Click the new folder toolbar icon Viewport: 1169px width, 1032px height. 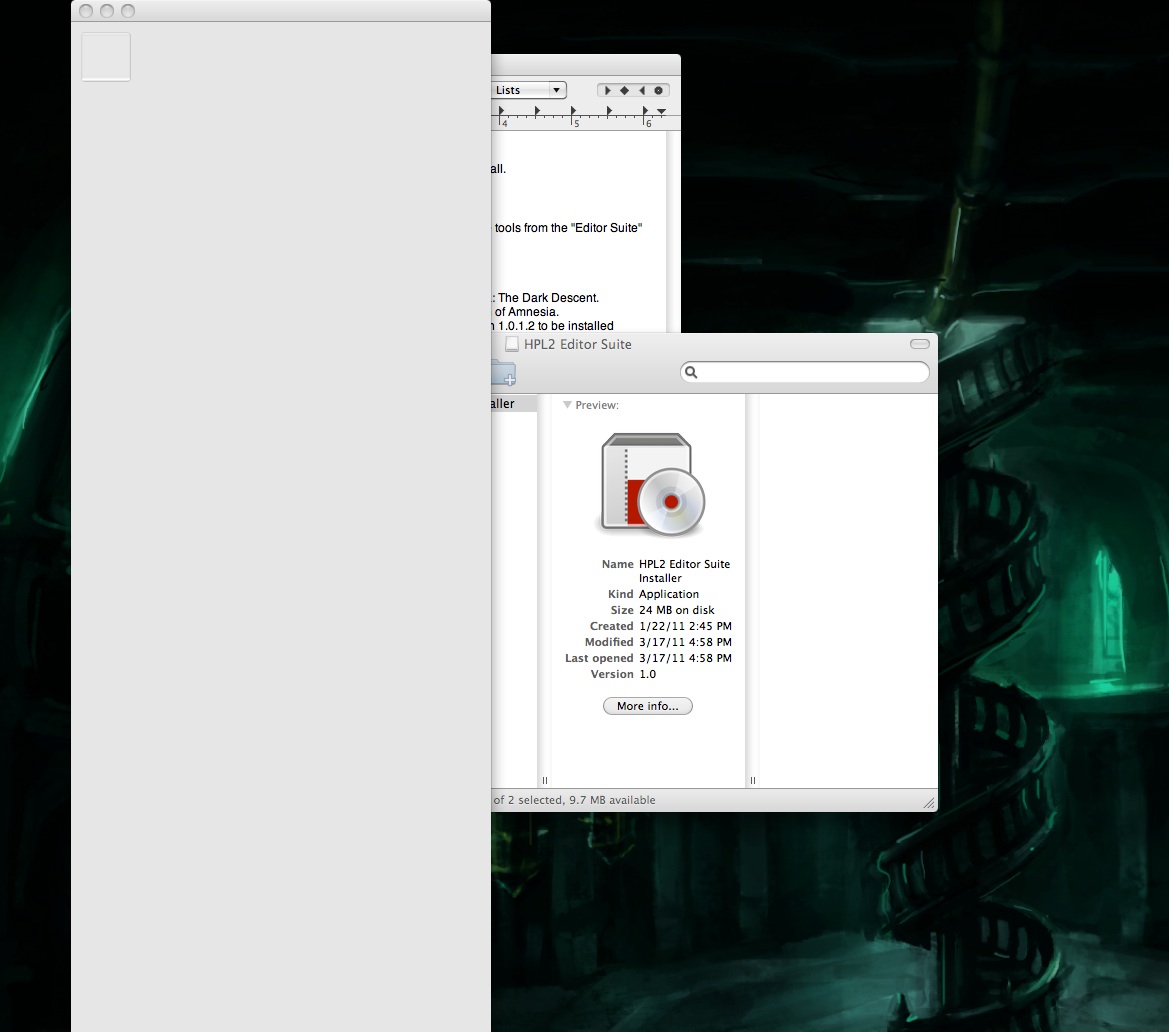[503, 374]
